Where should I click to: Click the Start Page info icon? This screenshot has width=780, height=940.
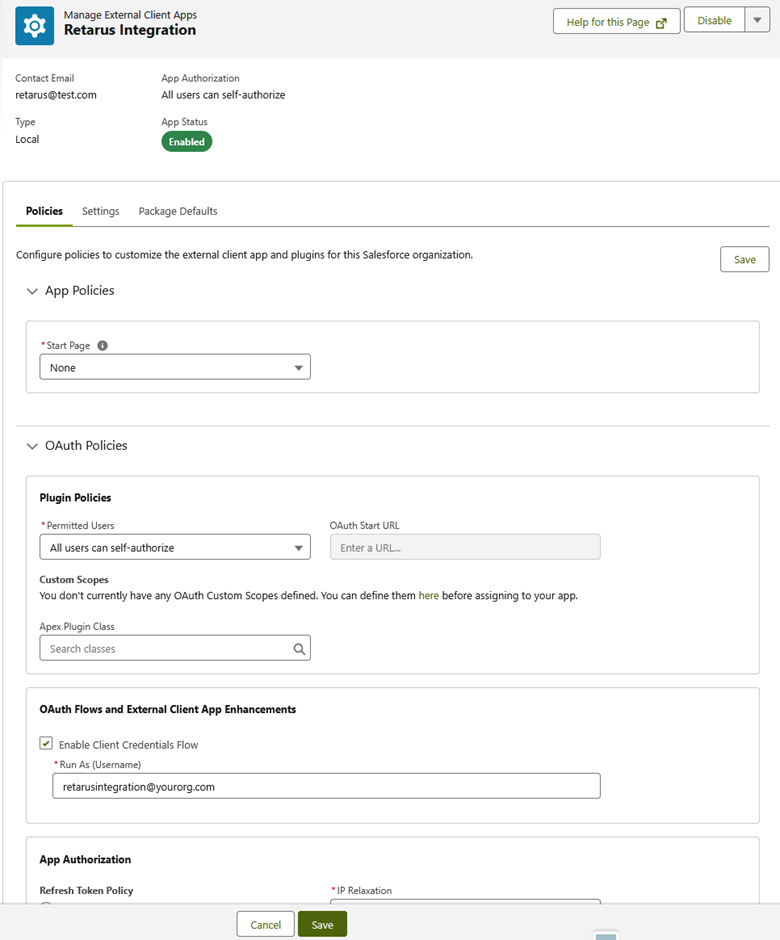(x=102, y=346)
